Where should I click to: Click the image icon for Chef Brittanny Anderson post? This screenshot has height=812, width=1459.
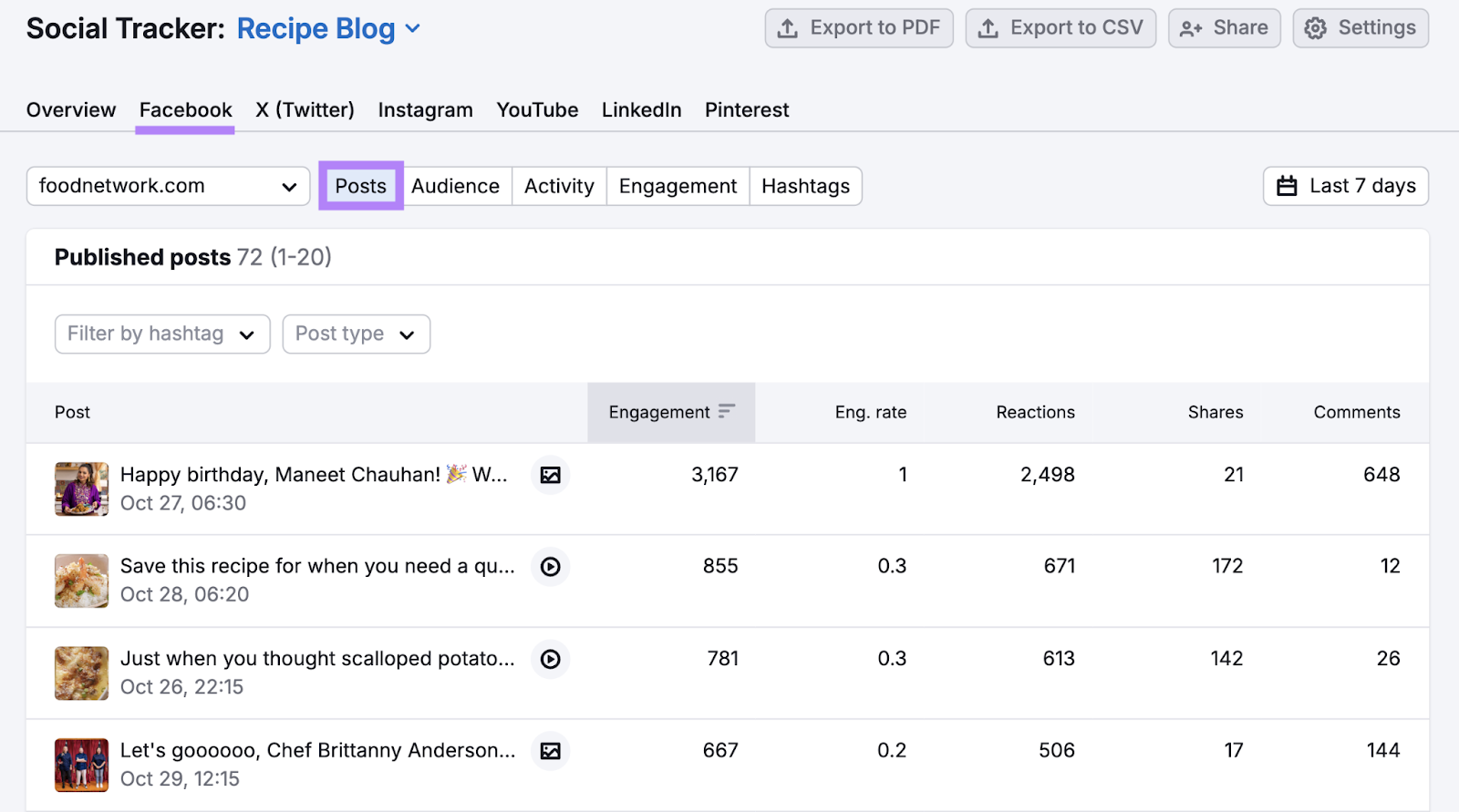pyautogui.click(x=550, y=751)
